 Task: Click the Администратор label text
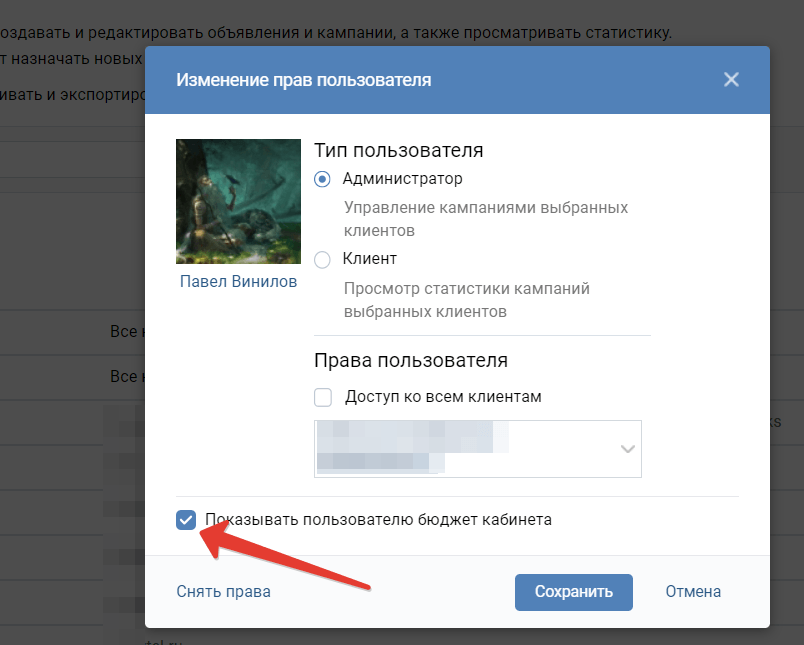[403, 179]
